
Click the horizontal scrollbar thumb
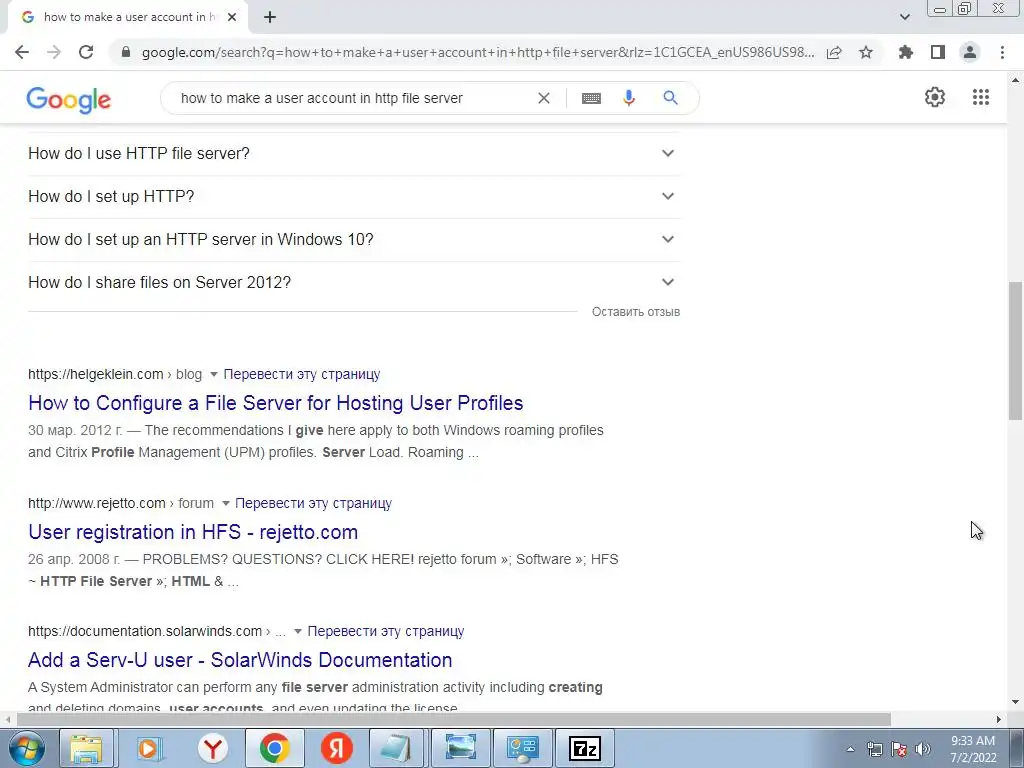454,719
